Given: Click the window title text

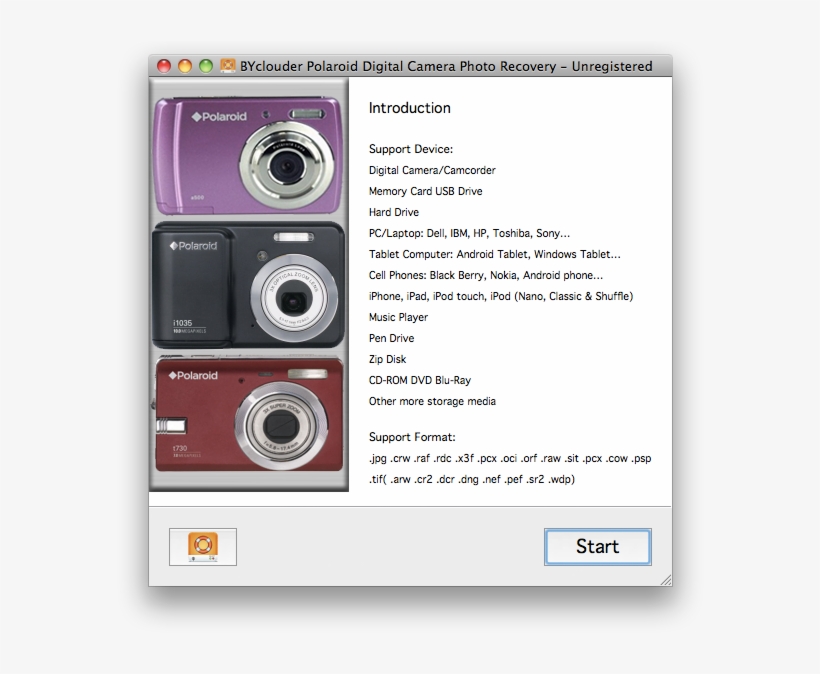Looking at the screenshot, I should (x=446, y=66).
